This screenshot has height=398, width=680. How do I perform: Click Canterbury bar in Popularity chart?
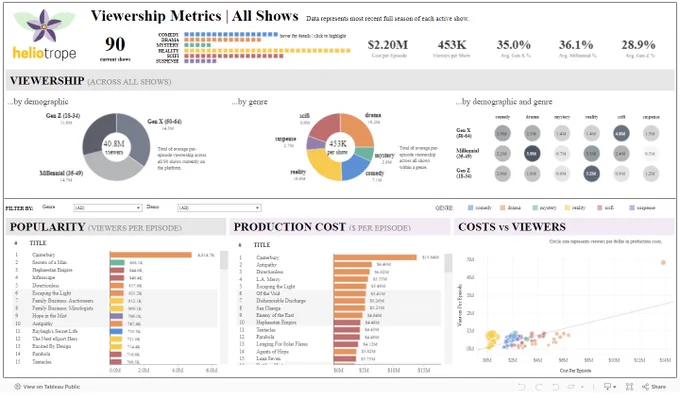point(150,255)
